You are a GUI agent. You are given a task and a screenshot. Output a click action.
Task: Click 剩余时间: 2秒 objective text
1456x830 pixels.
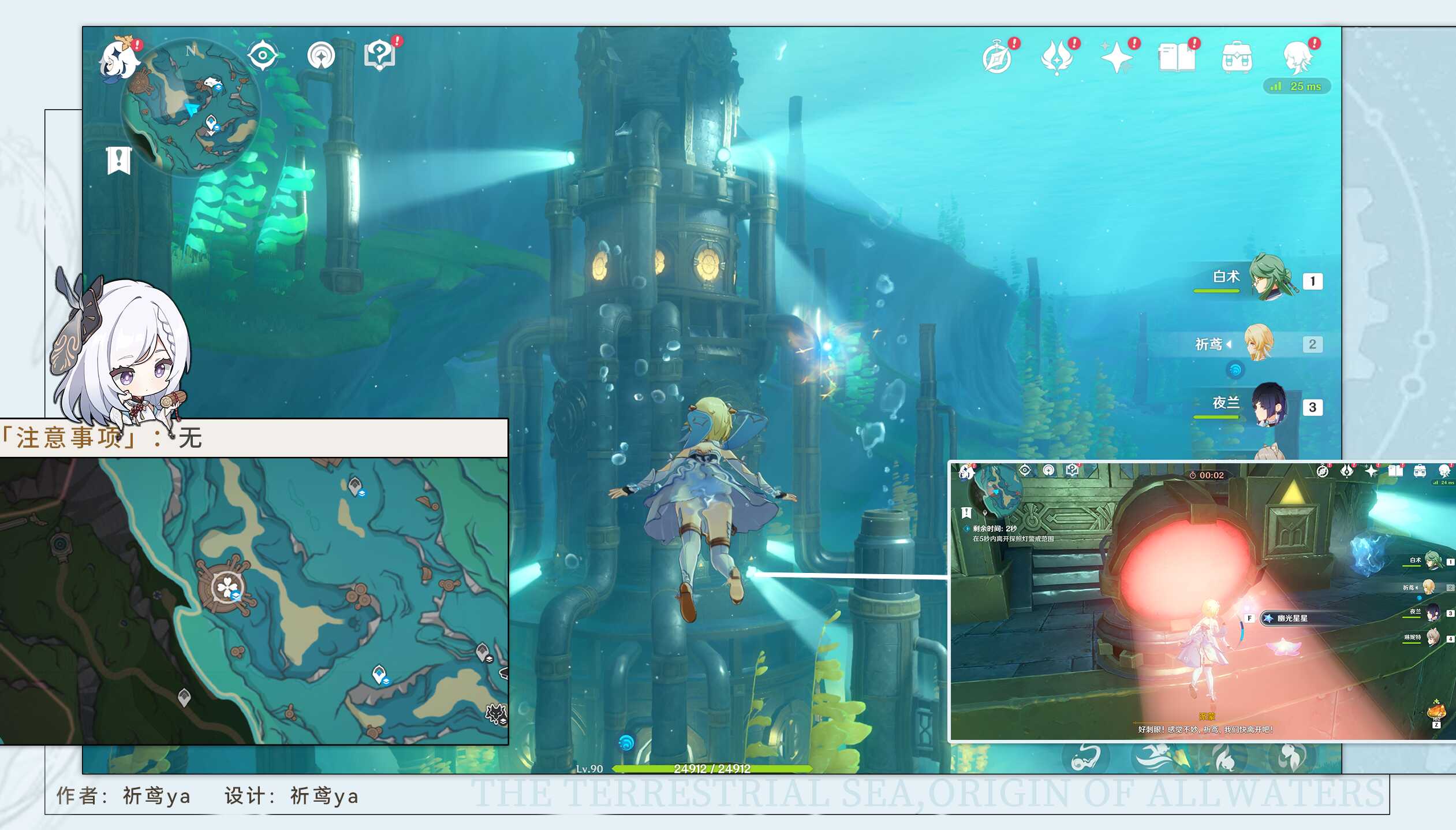click(x=994, y=528)
